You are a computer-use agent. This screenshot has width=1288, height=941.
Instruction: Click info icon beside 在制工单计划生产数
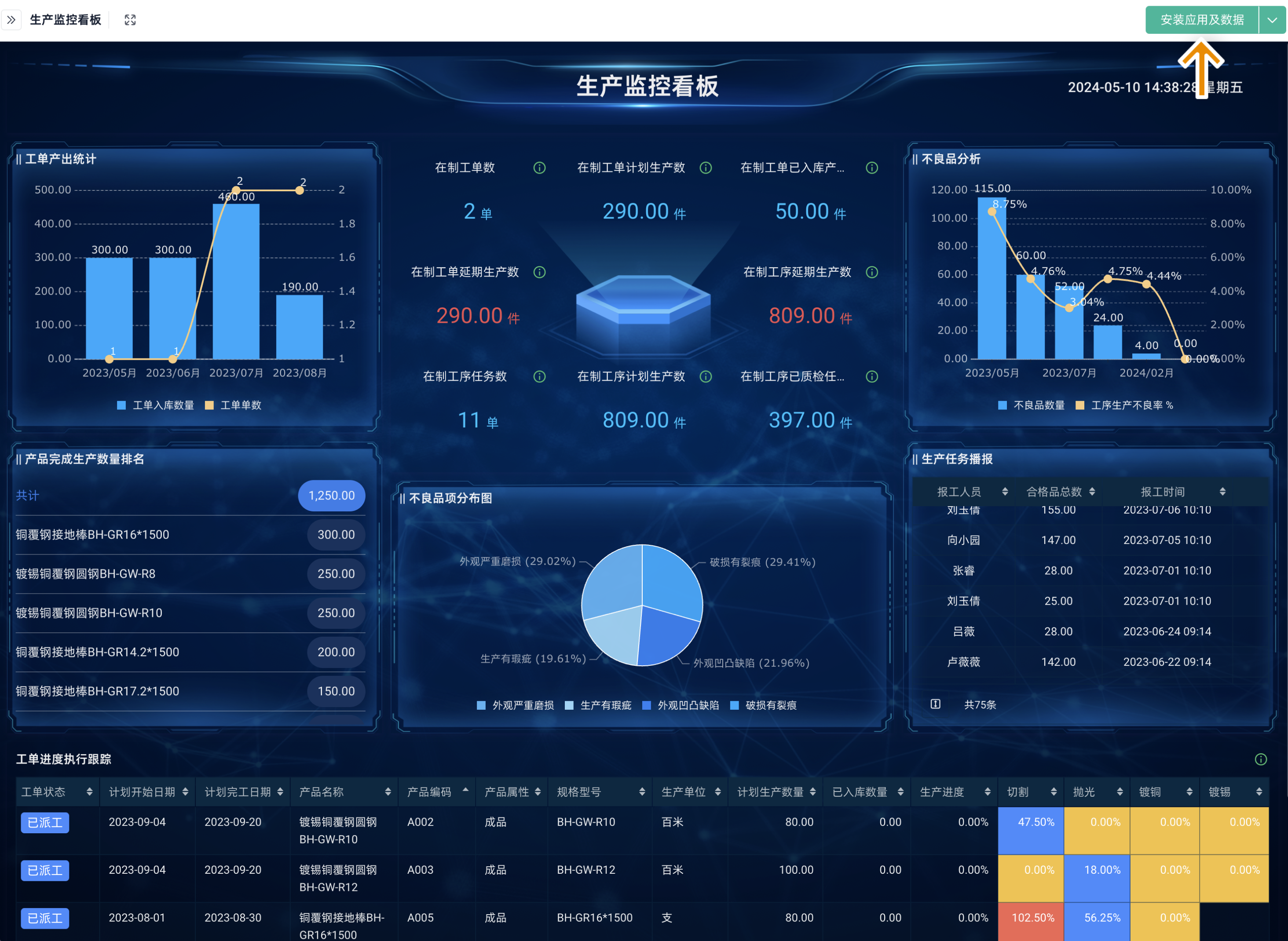coord(706,168)
